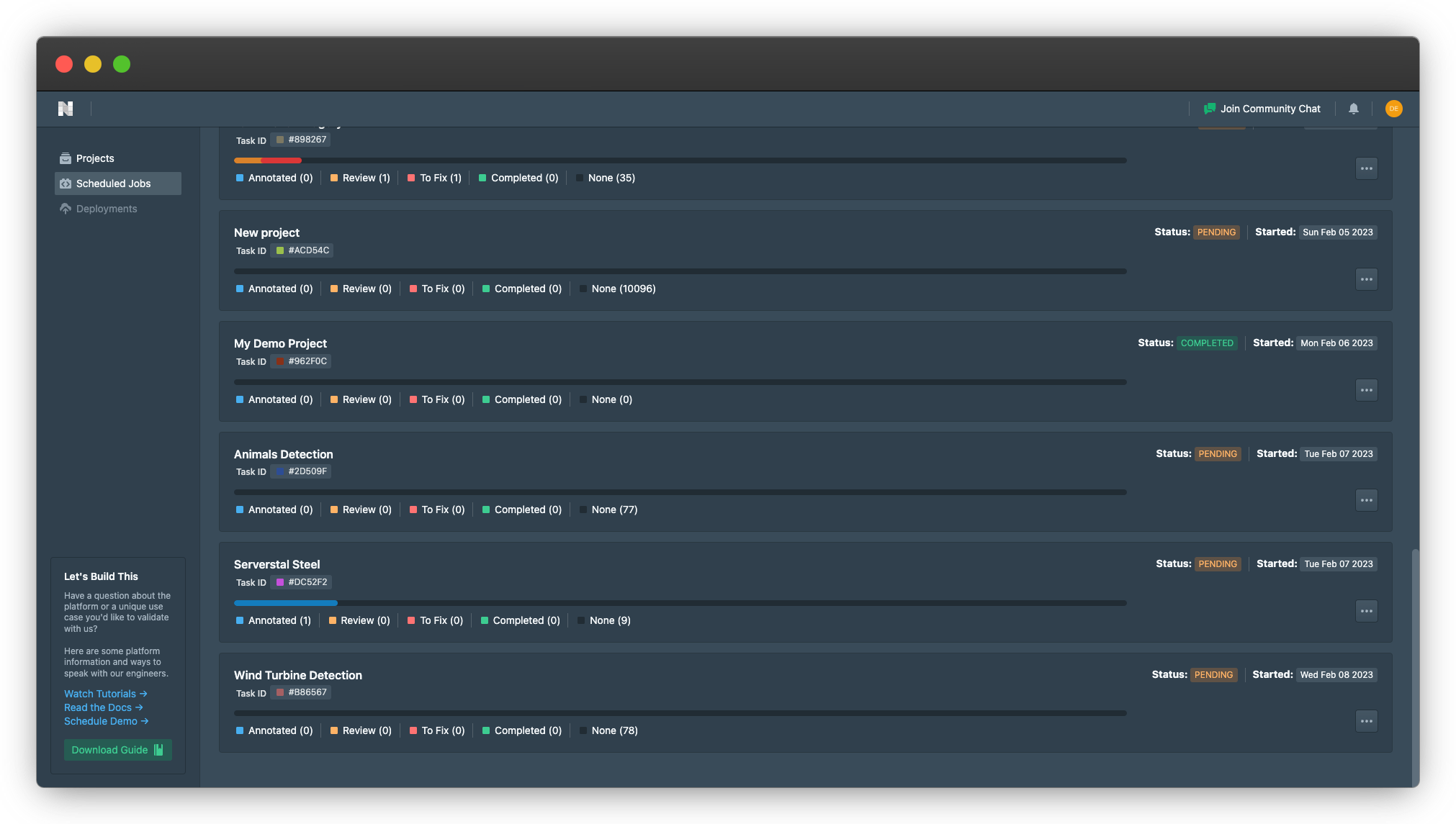The width and height of the screenshot is (1456, 824).
Task: Click the My Demo Project title
Action: (x=280, y=343)
